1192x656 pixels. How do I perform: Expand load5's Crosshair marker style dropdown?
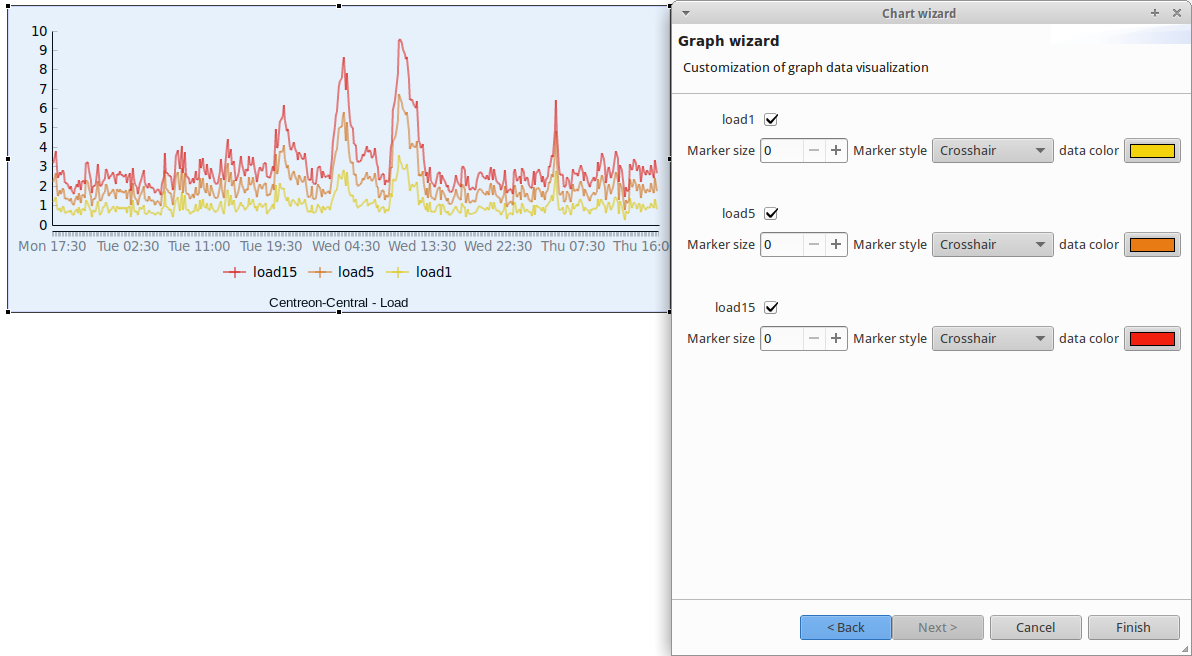point(992,244)
